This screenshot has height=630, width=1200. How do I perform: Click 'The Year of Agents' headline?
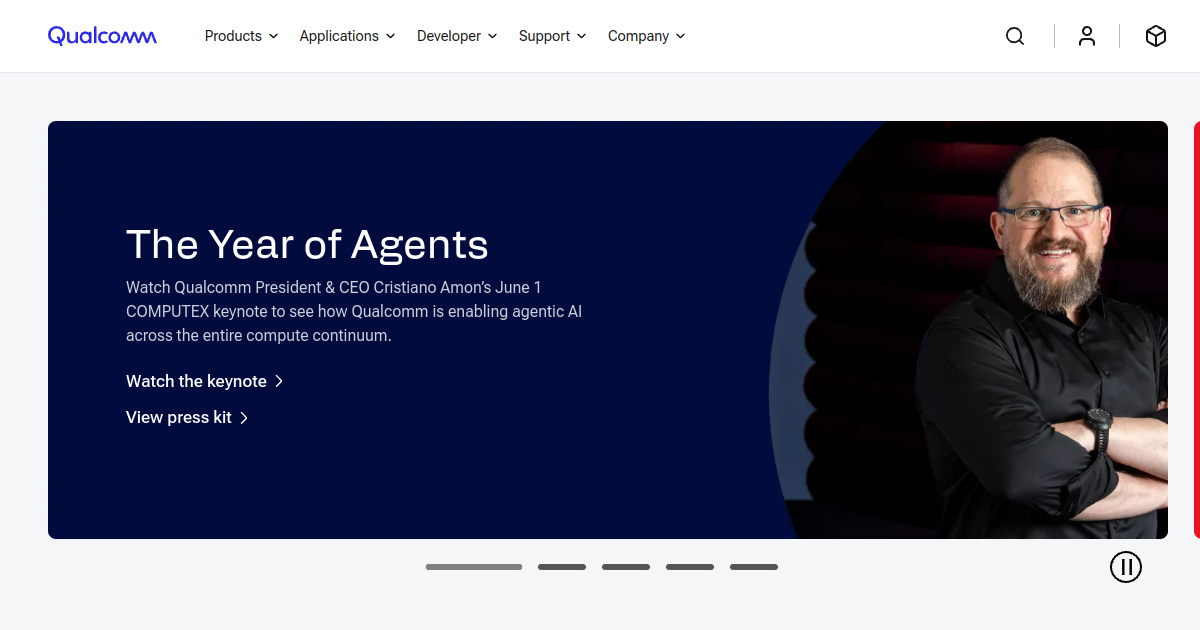pos(307,244)
